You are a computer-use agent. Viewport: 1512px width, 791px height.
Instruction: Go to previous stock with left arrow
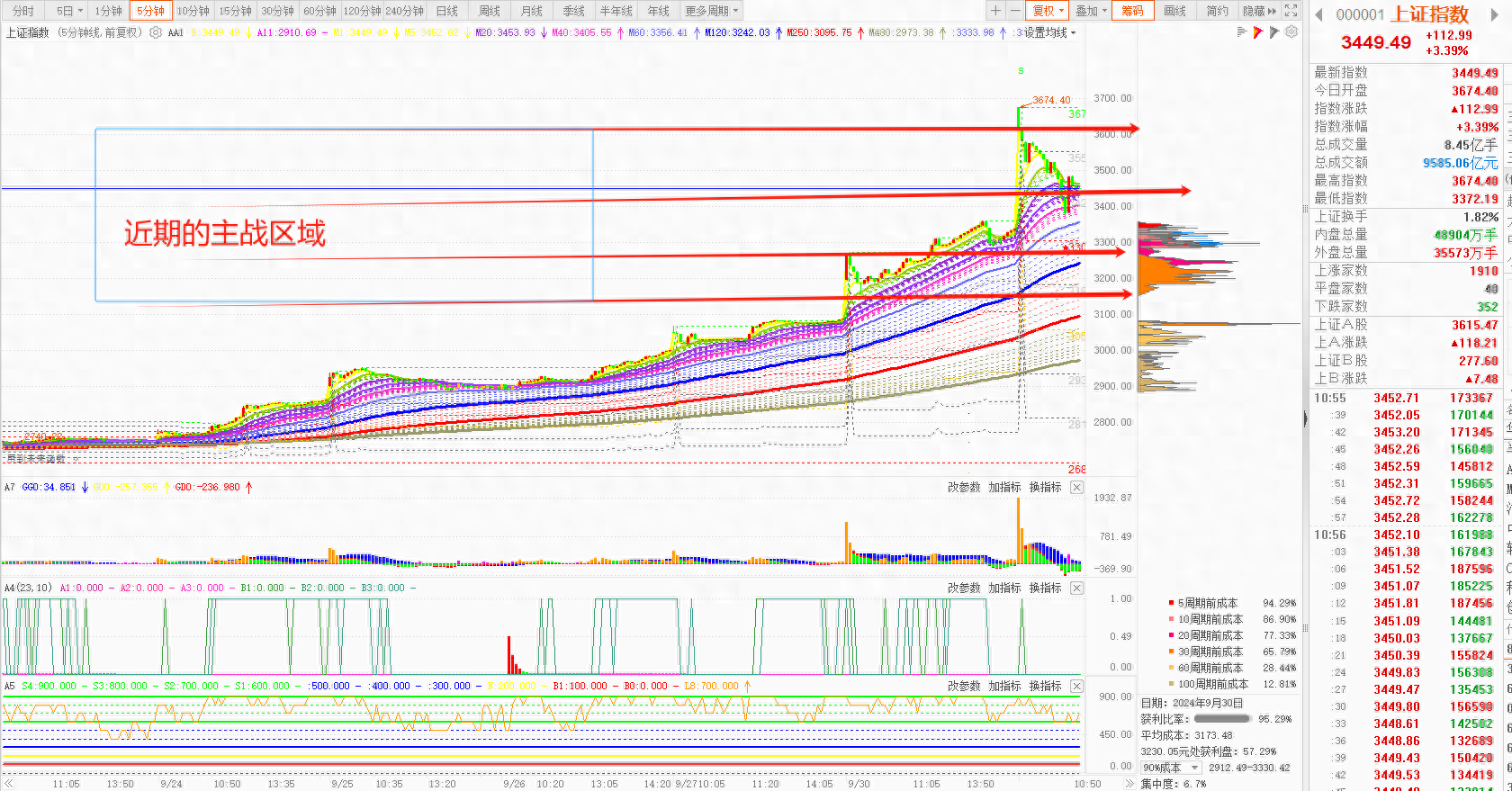click(x=1319, y=14)
